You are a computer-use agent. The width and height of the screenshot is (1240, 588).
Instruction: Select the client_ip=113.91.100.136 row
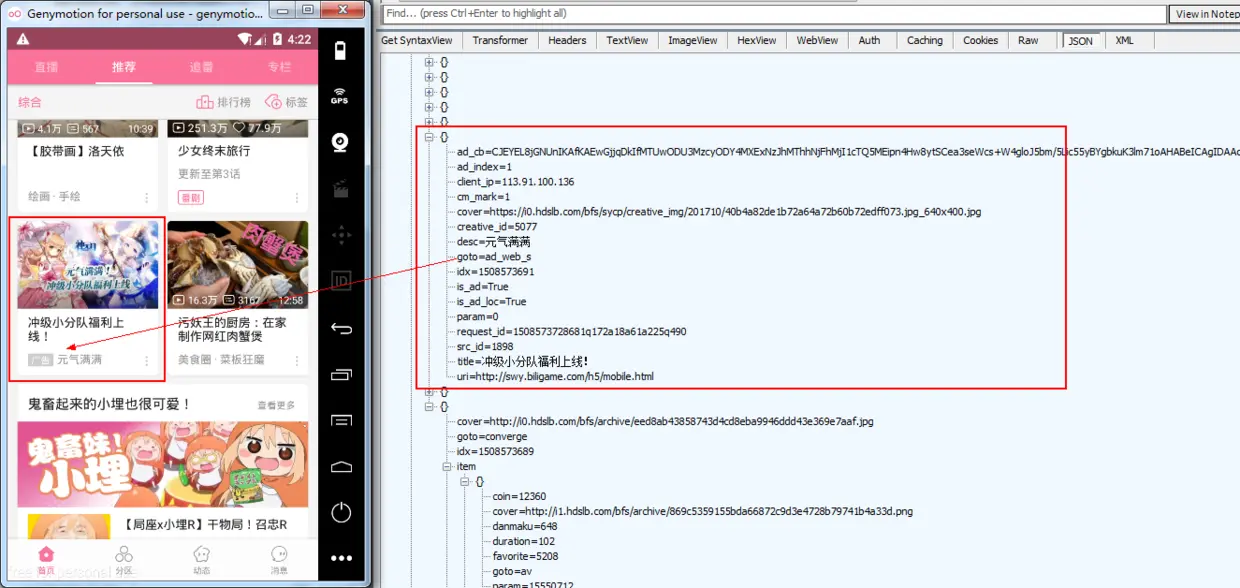515,182
